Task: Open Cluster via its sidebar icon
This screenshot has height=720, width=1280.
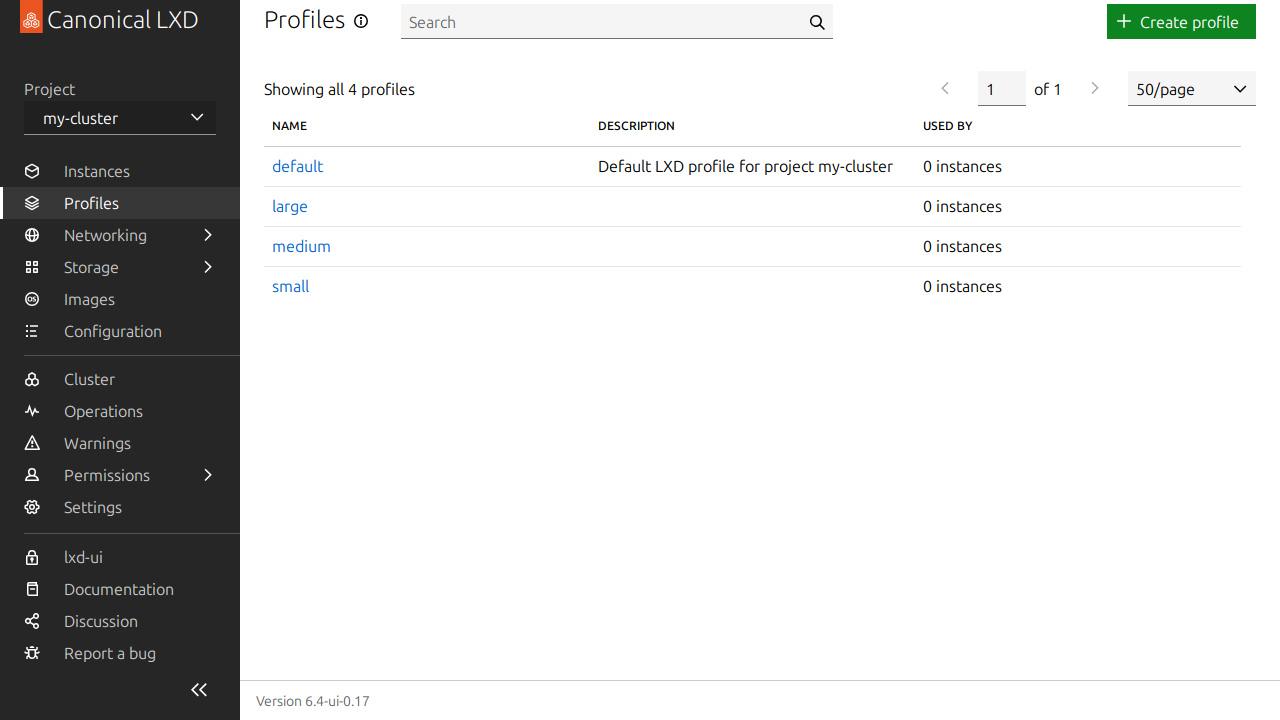Action: (32, 379)
